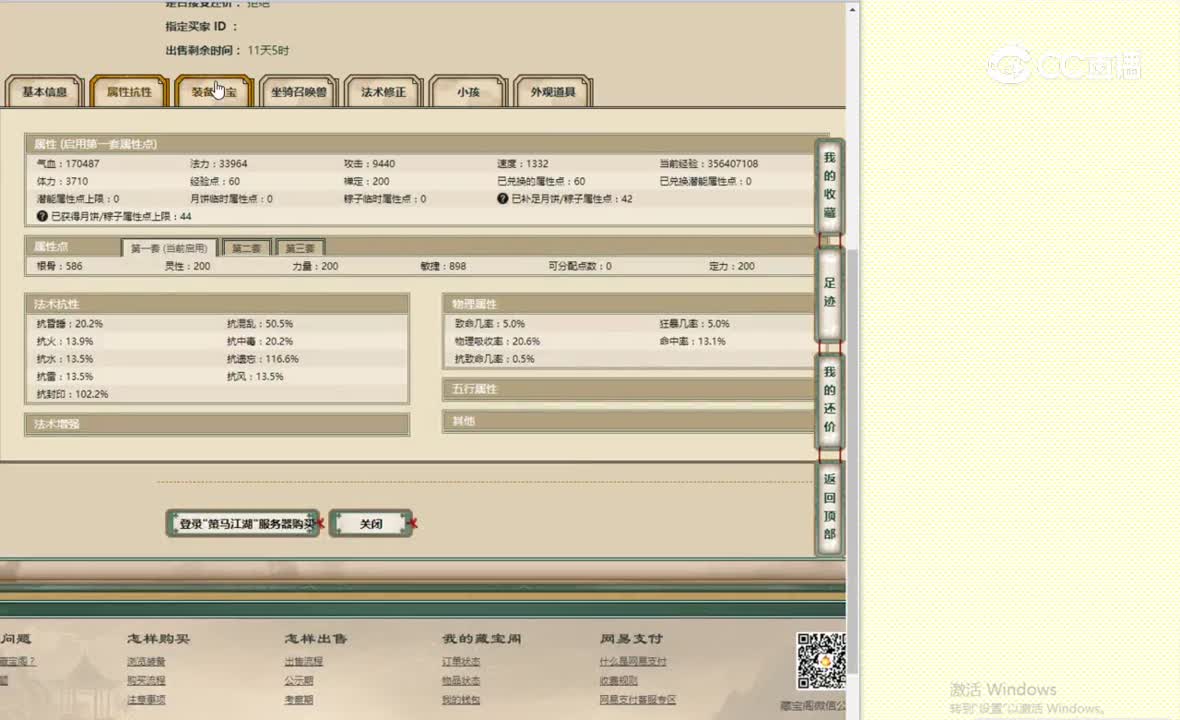
Task: Open 购买流程 footer link
Action: (x=146, y=680)
